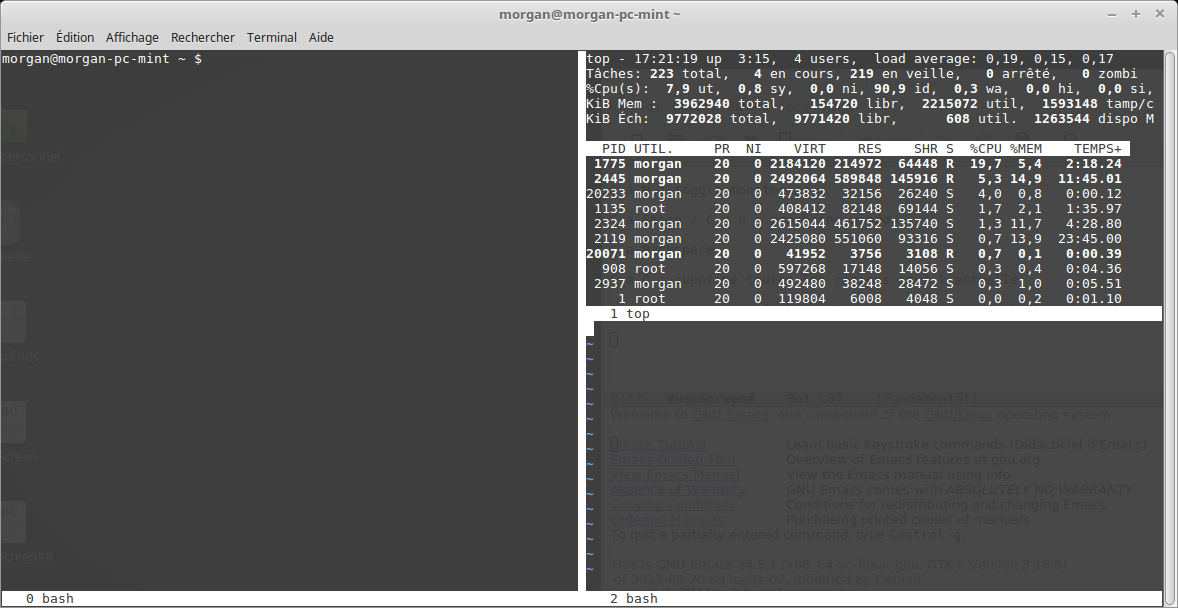This screenshot has width=1178, height=608.
Task: Click the %MEM column header in top
Action: tap(1026, 149)
